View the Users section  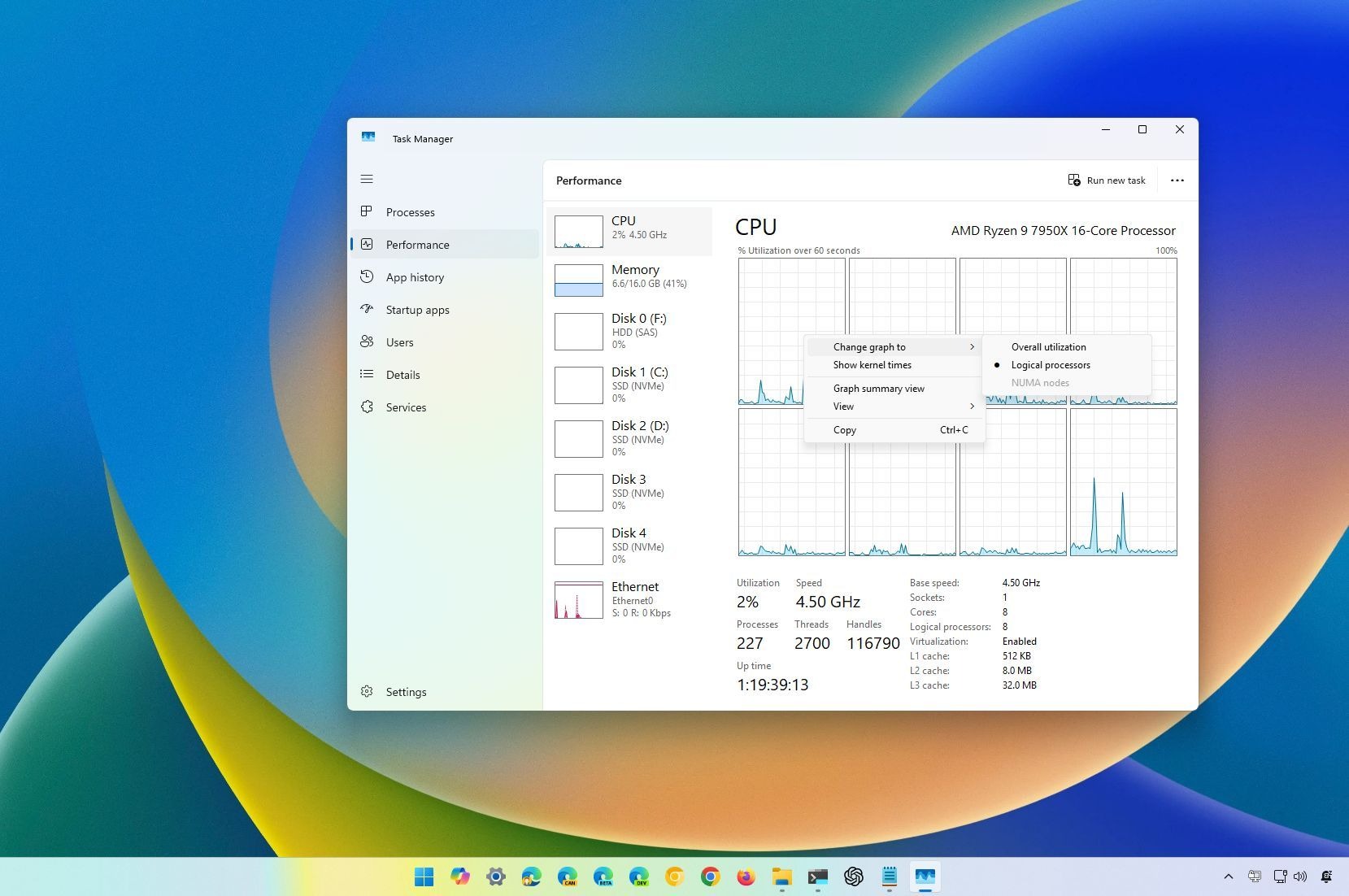(x=399, y=341)
